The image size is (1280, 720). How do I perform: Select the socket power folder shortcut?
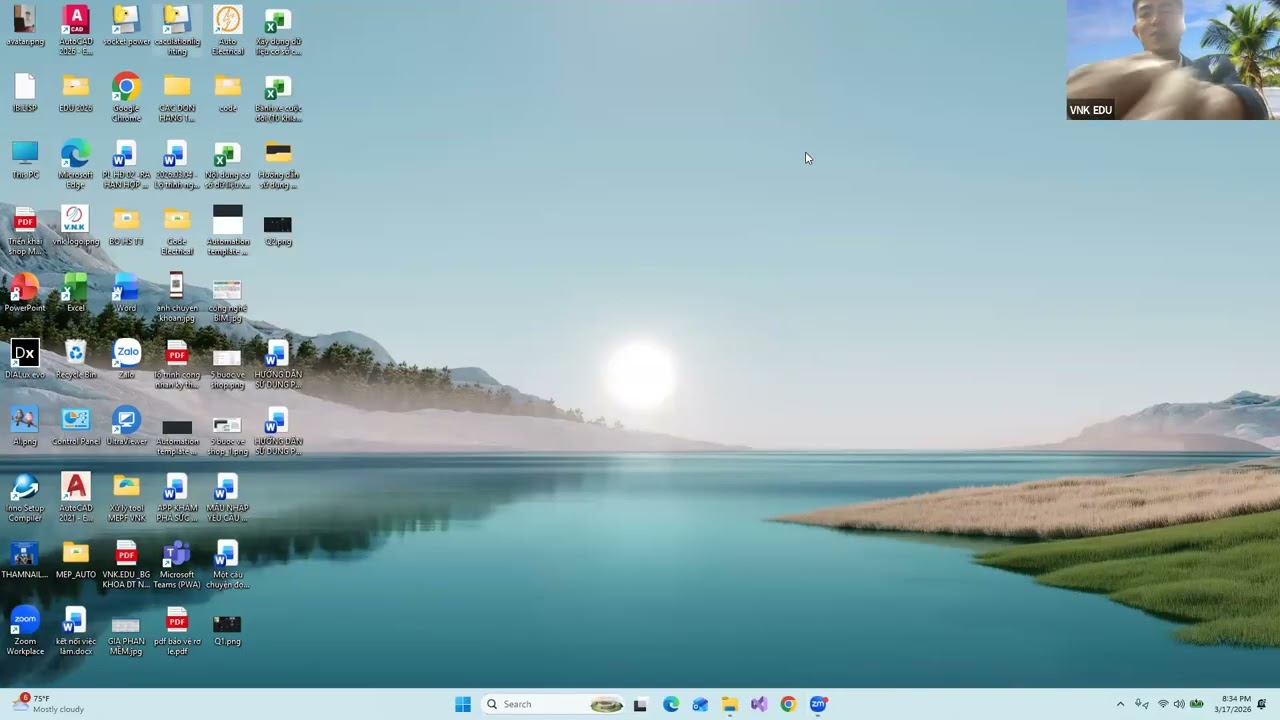[x=126, y=26]
